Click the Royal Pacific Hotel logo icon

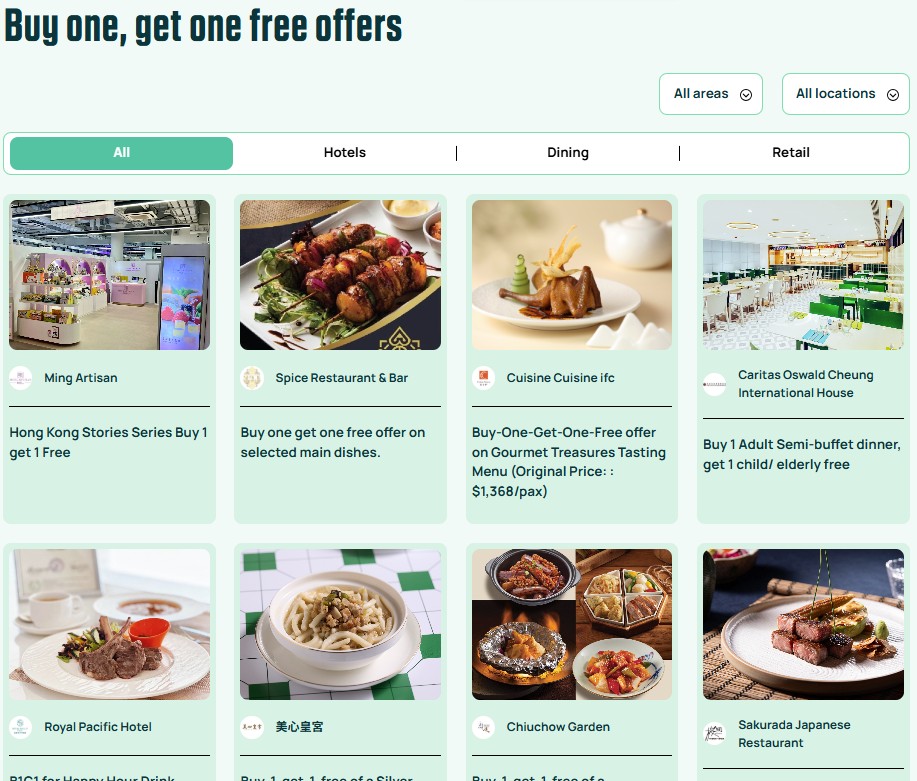point(20,727)
